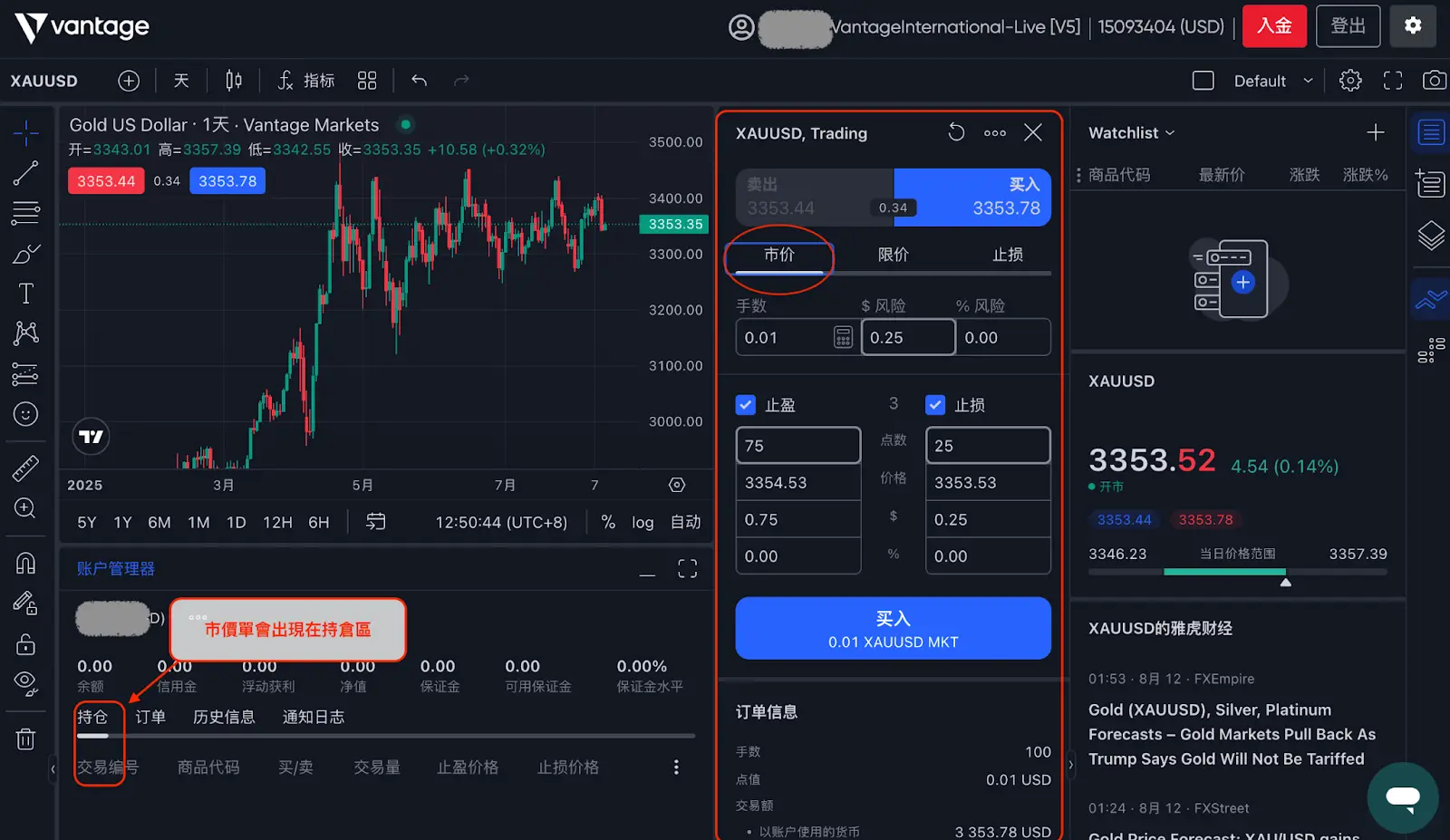
Task: Click the text annotation tool
Action: [25, 294]
